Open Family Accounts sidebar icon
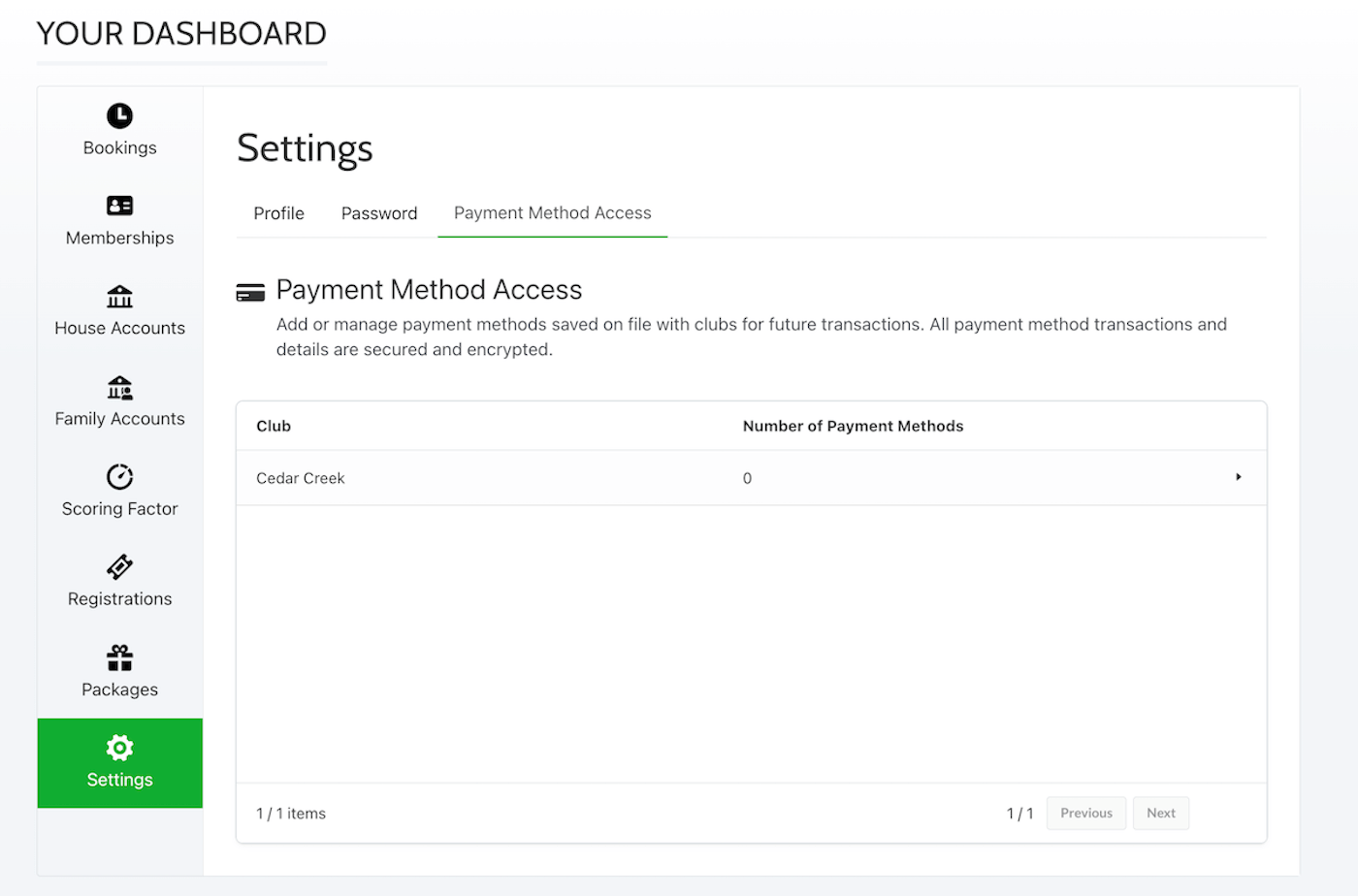Screen dimensions: 1358x896 tap(119, 387)
